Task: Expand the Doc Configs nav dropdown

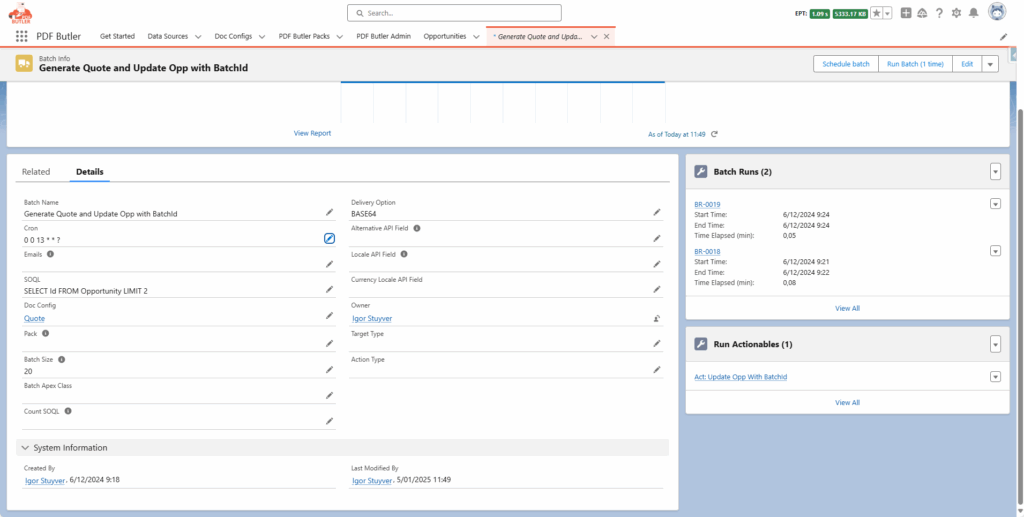Action: point(262,37)
